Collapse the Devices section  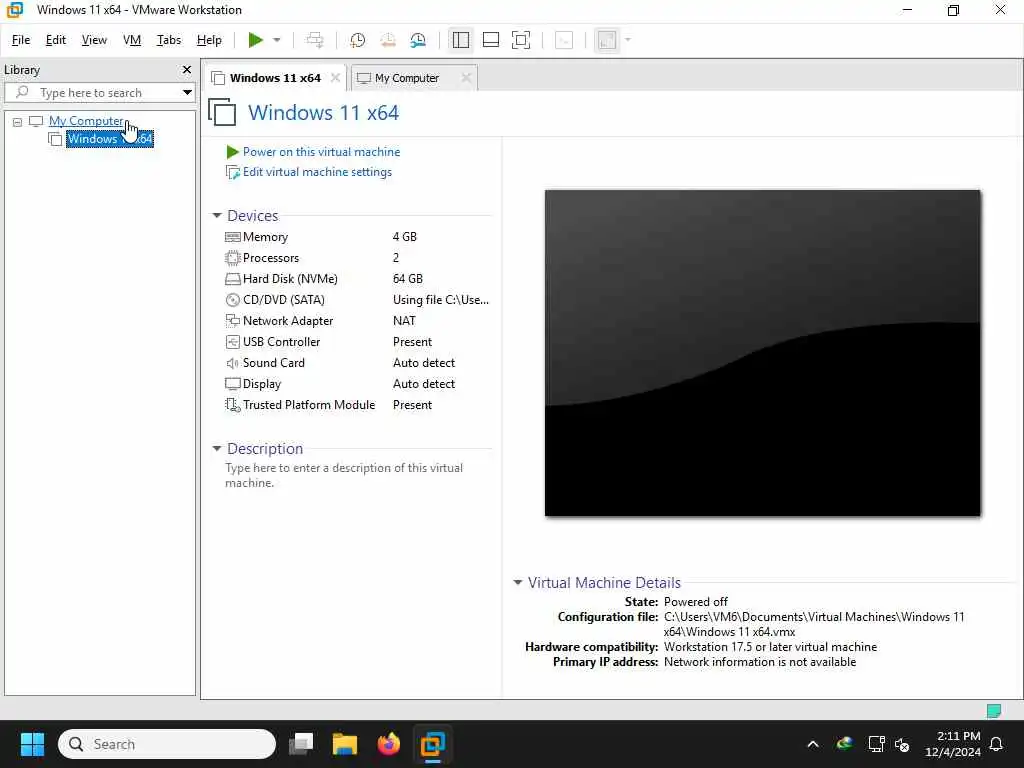[217, 216]
